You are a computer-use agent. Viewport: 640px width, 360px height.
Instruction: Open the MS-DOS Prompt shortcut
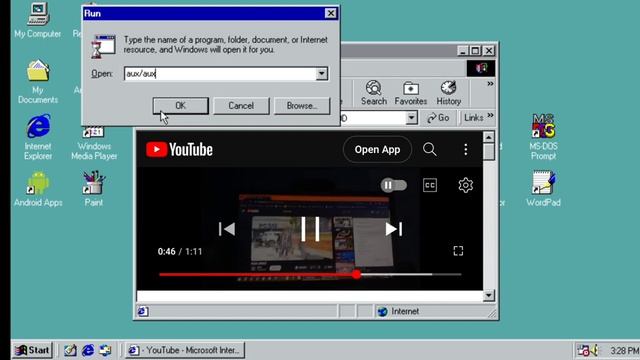coord(543,137)
